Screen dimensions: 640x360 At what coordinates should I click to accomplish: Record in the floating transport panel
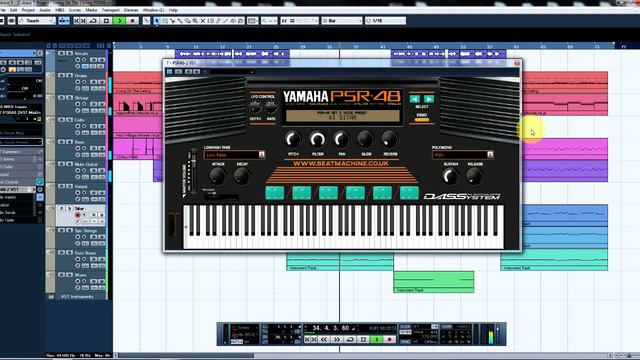click(x=390, y=339)
